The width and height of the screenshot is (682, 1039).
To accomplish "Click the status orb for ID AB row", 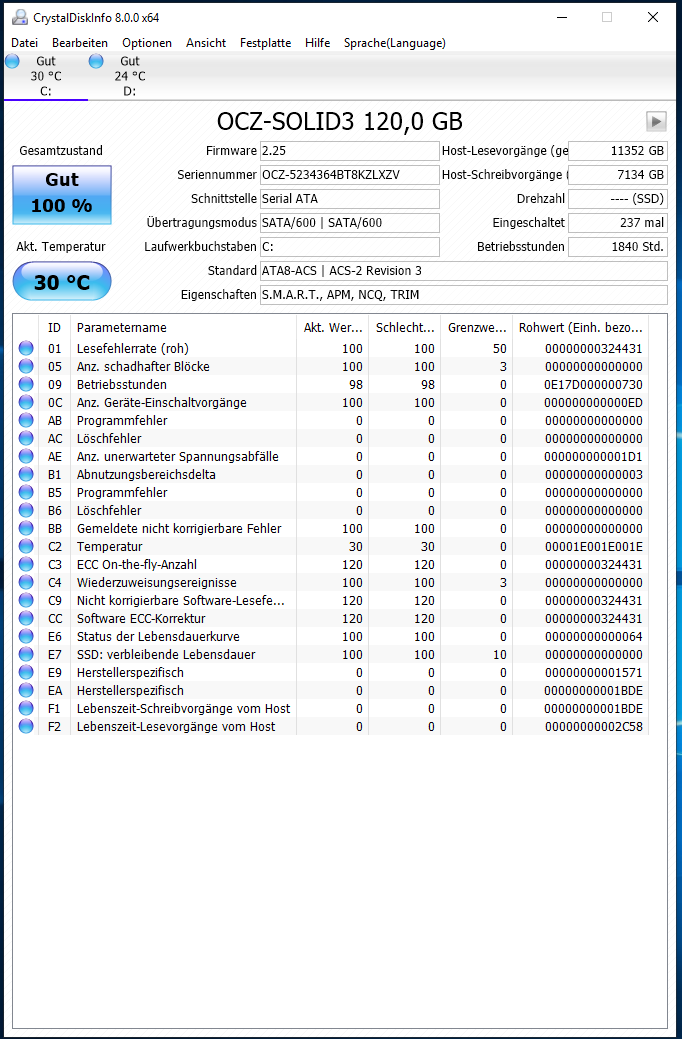I will coord(26,420).
